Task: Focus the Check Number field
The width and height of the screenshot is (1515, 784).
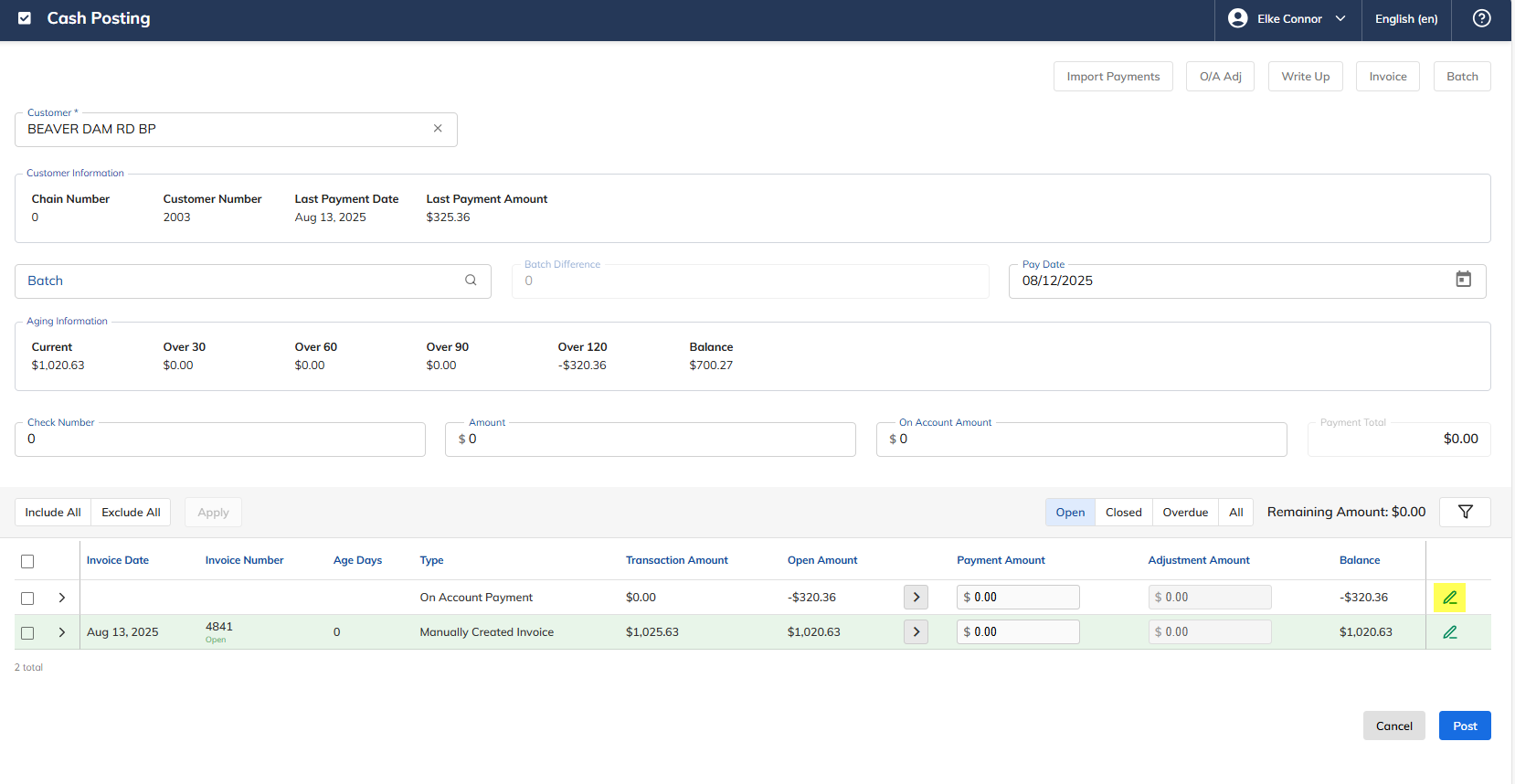Action: click(220, 440)
